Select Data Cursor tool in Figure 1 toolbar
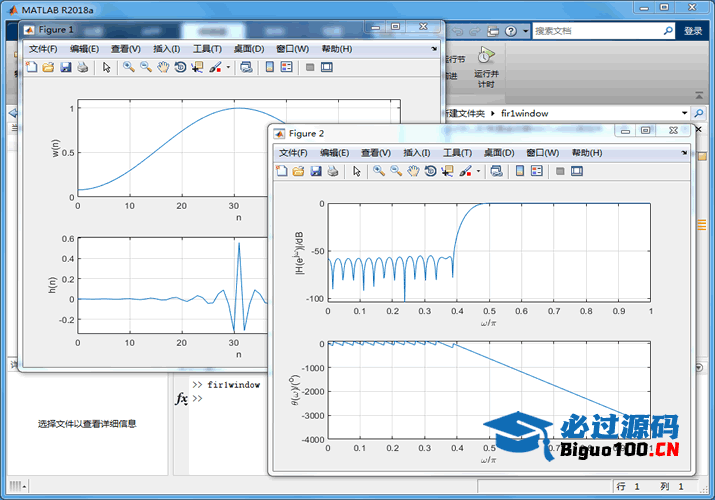Viewport: 715px width, 500px height. pyautogui.click(x=197, y=67)
